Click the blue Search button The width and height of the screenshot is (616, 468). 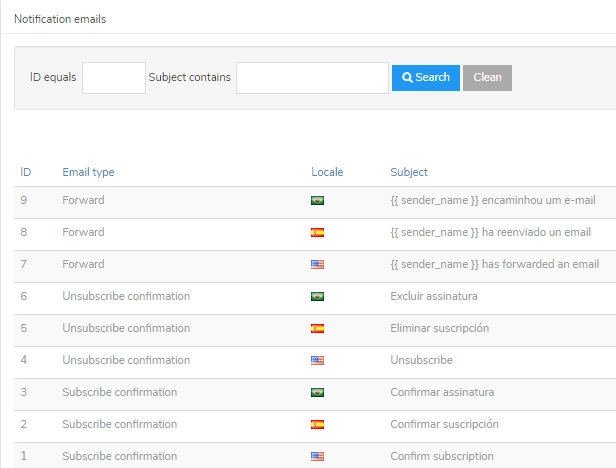tap(426, 78)
